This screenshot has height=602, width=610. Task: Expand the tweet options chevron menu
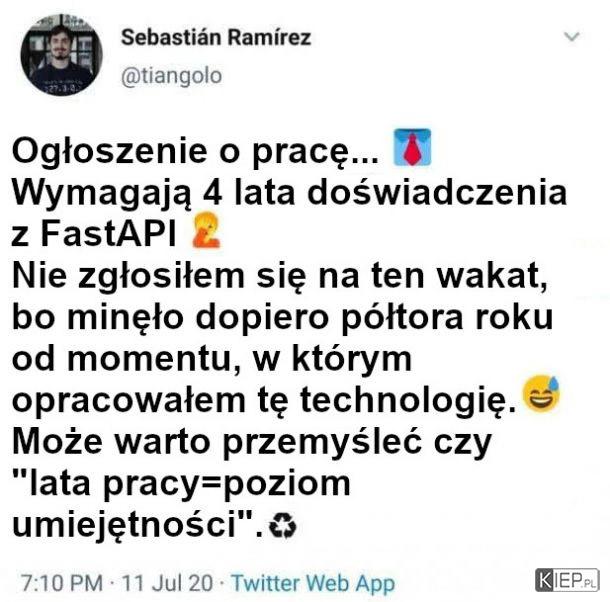pos(572,37)
